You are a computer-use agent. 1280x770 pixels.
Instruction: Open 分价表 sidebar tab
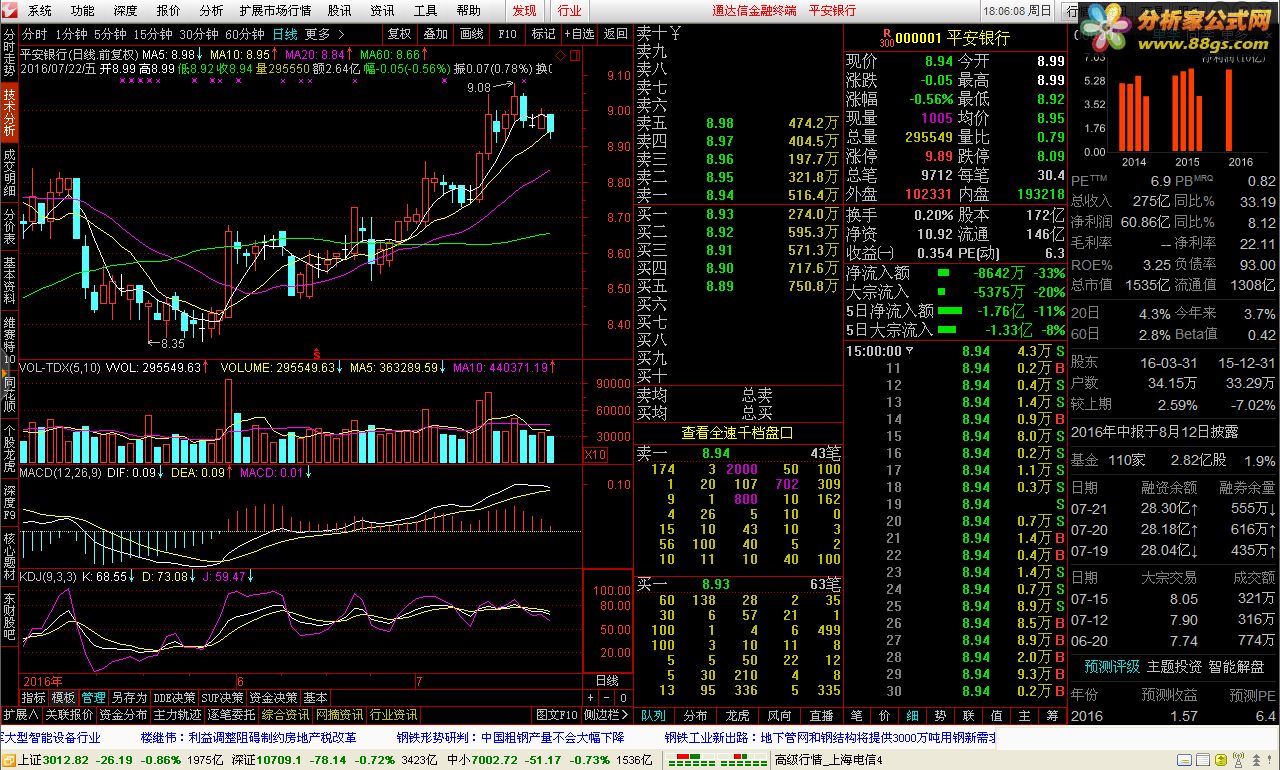[9, 227]
